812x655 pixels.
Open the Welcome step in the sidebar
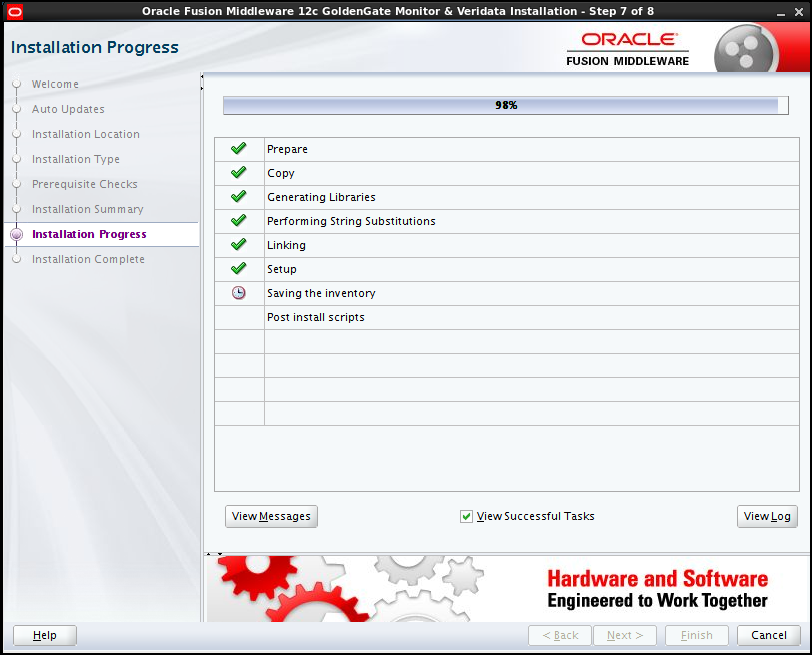(55, 84)
